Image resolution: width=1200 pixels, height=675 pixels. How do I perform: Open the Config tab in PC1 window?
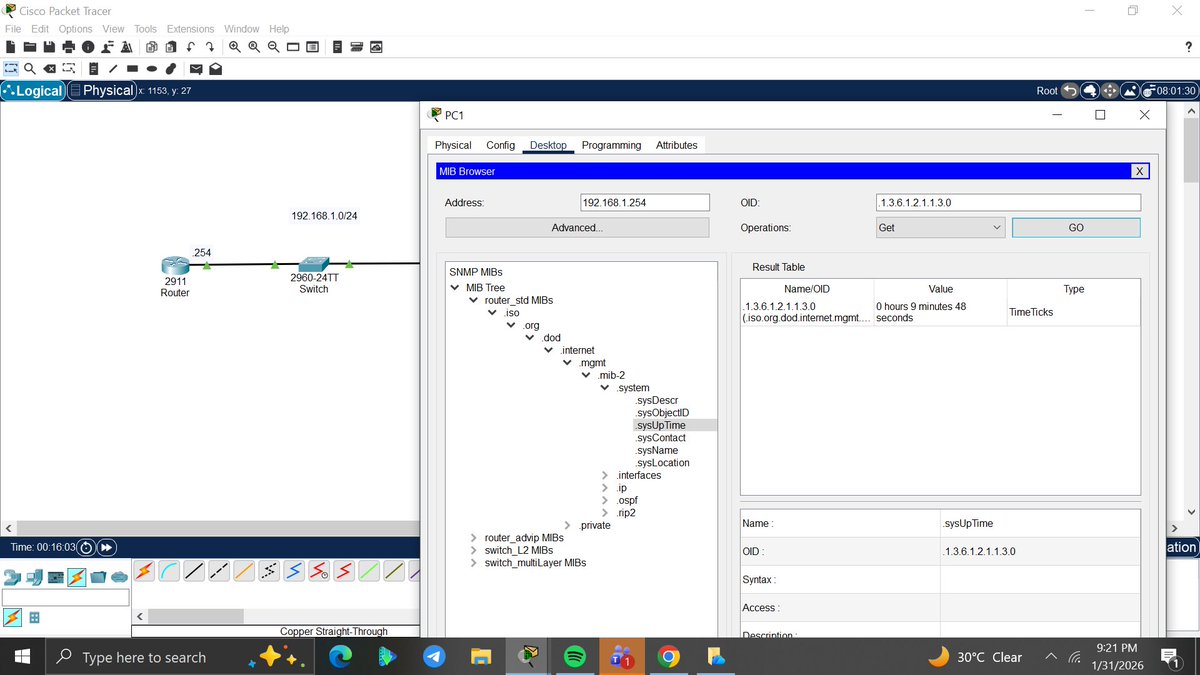500,145
